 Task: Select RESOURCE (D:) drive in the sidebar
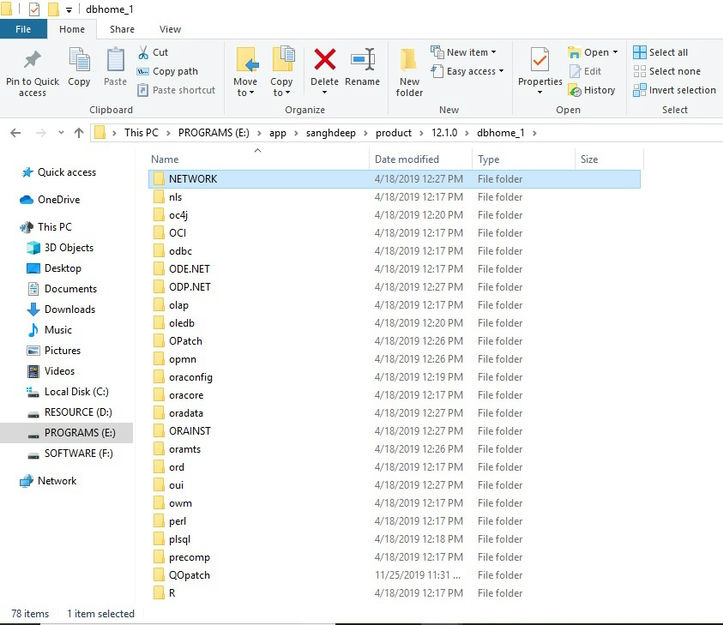click(x=70, y=412)
